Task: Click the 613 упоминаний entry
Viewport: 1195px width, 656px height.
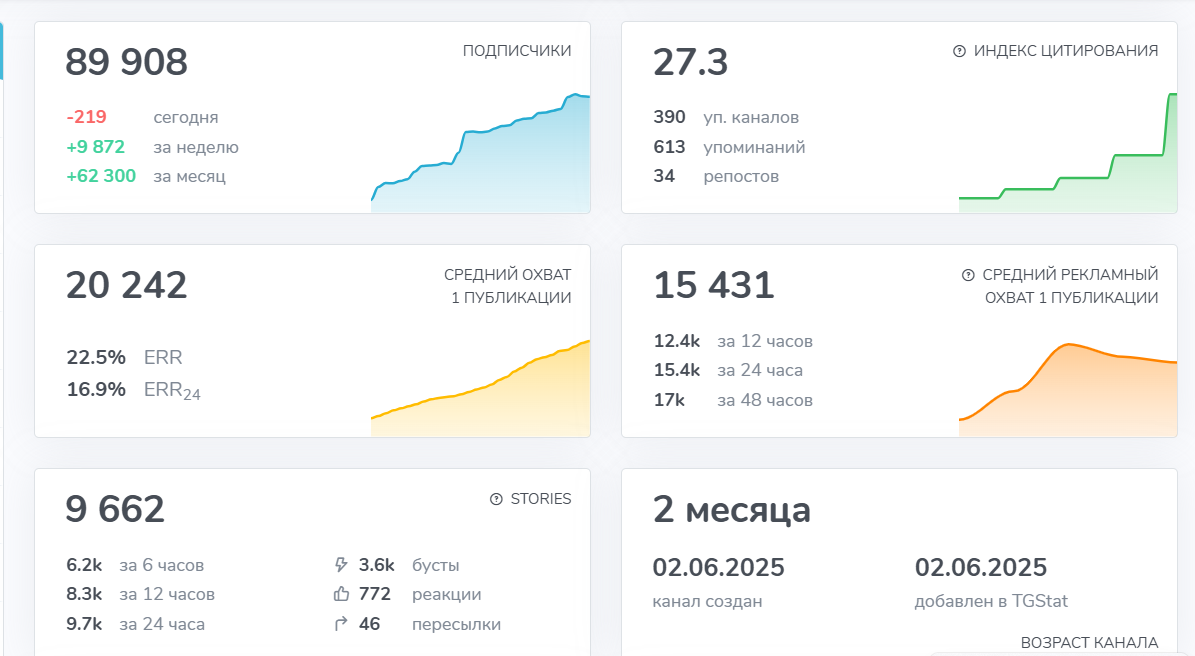Action: click(729, 146)
